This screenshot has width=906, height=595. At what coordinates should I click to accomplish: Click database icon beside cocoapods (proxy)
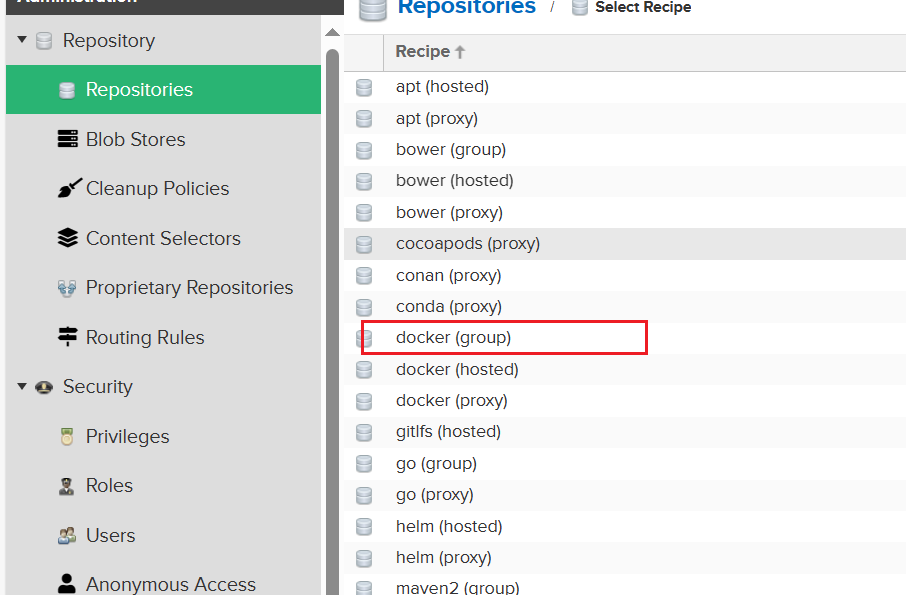tap(364, 244)
